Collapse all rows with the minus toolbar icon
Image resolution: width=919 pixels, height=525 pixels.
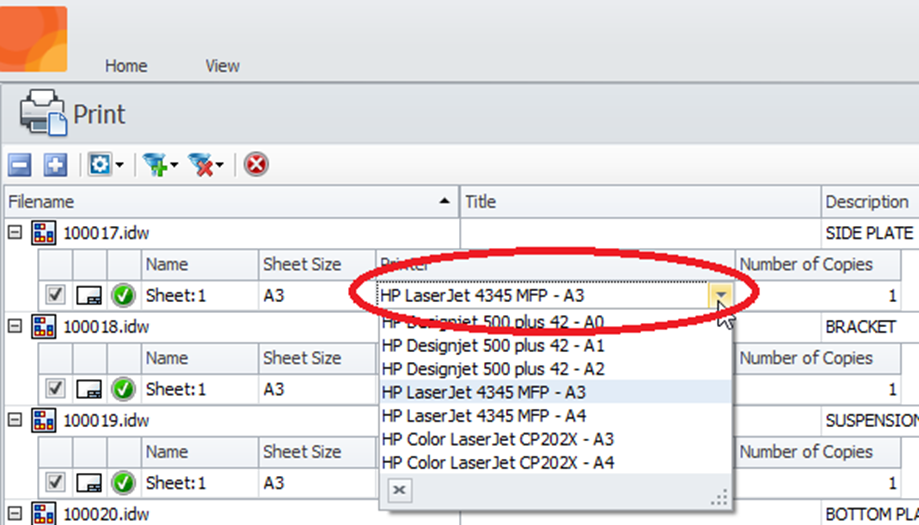click(x=21, y=165)
